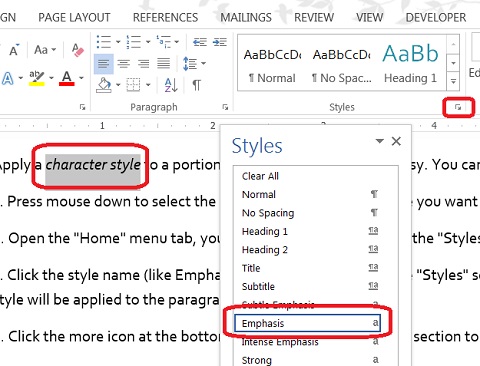Click the Borders icon

(x=133, y=85)
